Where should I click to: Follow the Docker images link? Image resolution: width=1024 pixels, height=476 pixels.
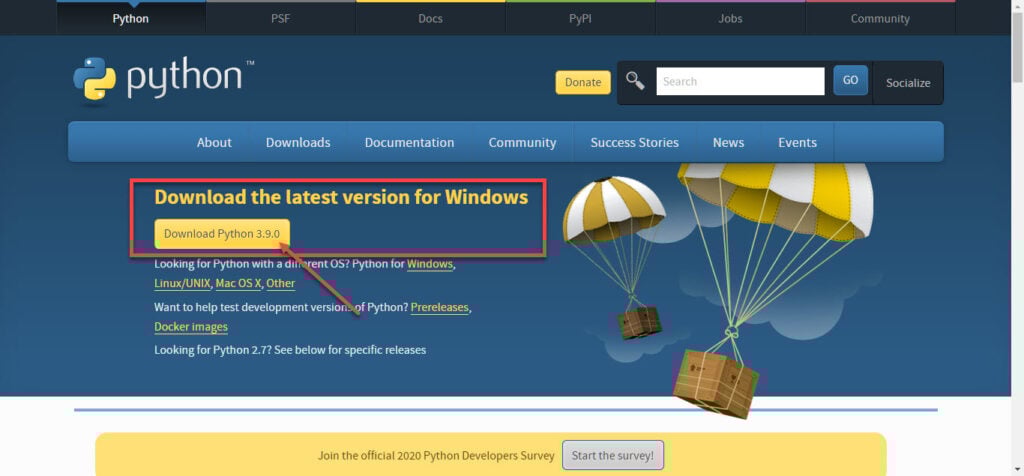pyautogui.click(x=191, y=326)
